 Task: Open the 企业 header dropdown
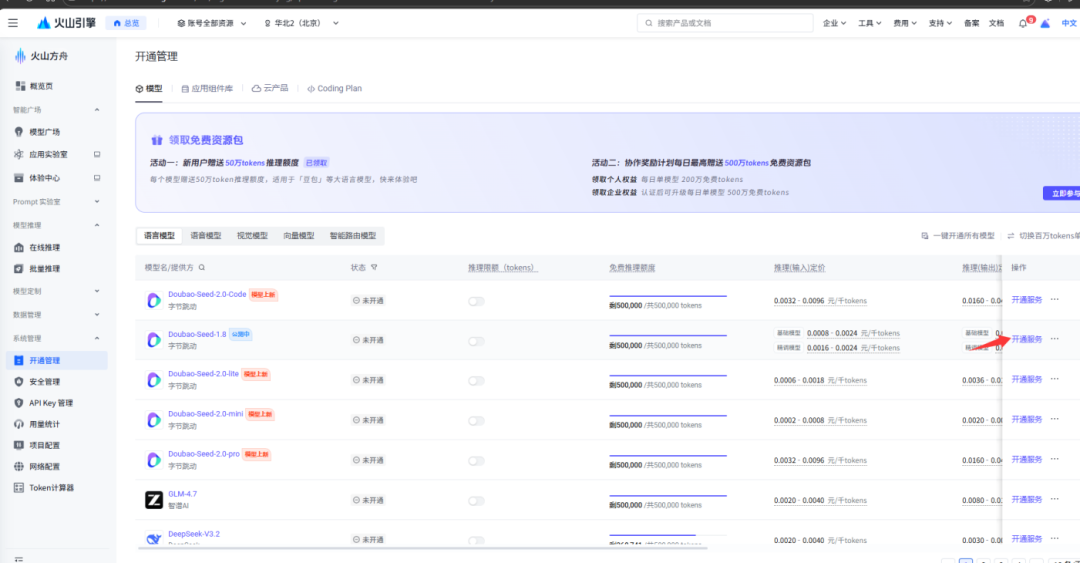tap(834, 23)
